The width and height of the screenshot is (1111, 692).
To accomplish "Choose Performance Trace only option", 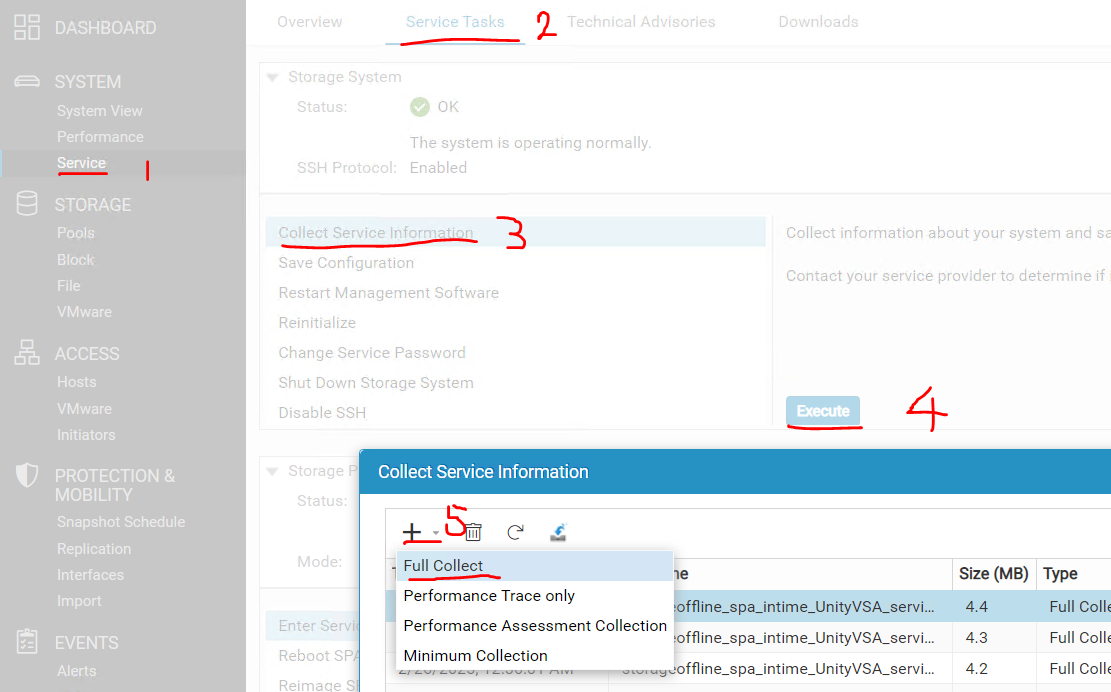I will pos(487,594).
